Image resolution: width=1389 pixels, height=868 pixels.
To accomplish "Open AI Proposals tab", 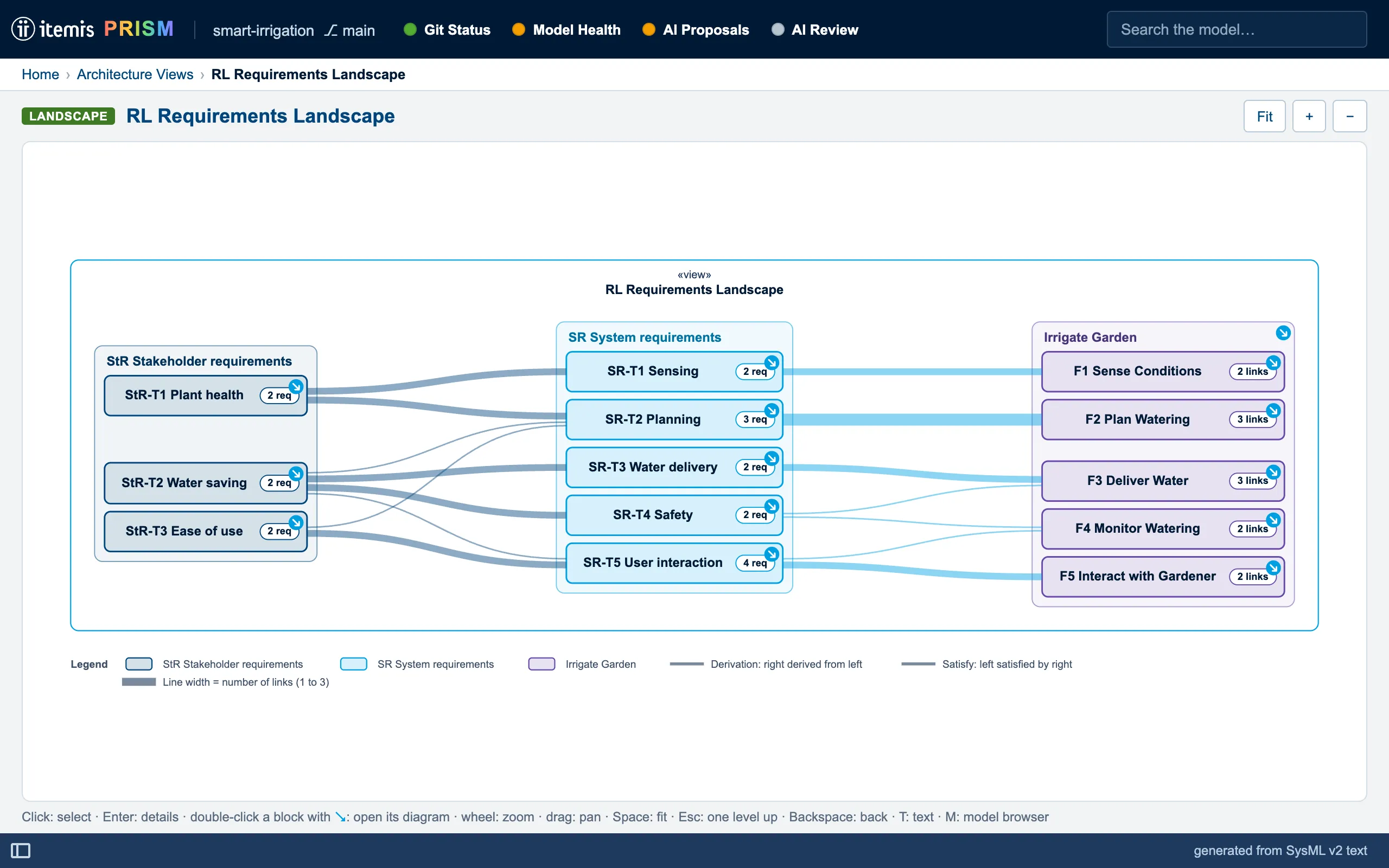I will point(696,30).
